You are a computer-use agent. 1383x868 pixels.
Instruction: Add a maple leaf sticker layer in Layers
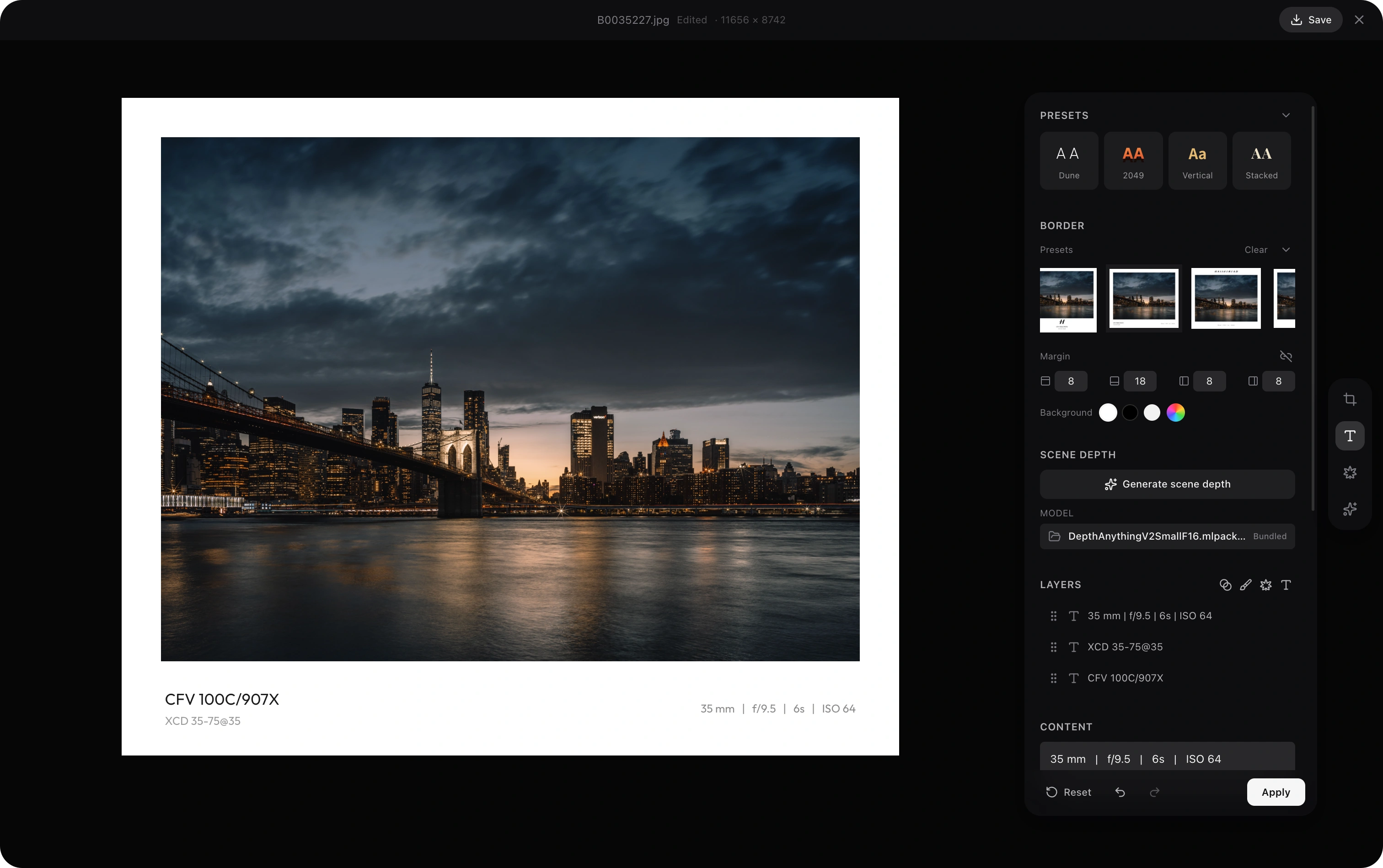point(1265,585)
